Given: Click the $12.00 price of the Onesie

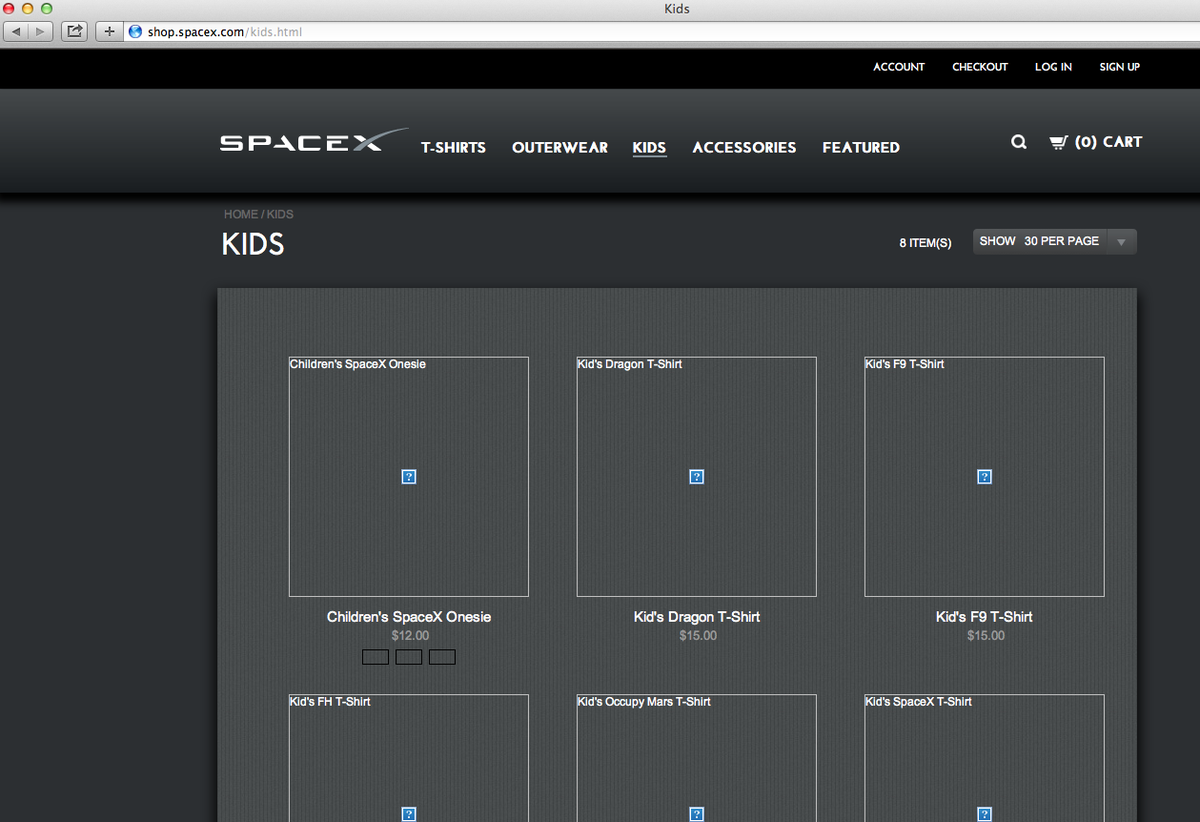Looking at the screenshot, I should click(410, 636).
